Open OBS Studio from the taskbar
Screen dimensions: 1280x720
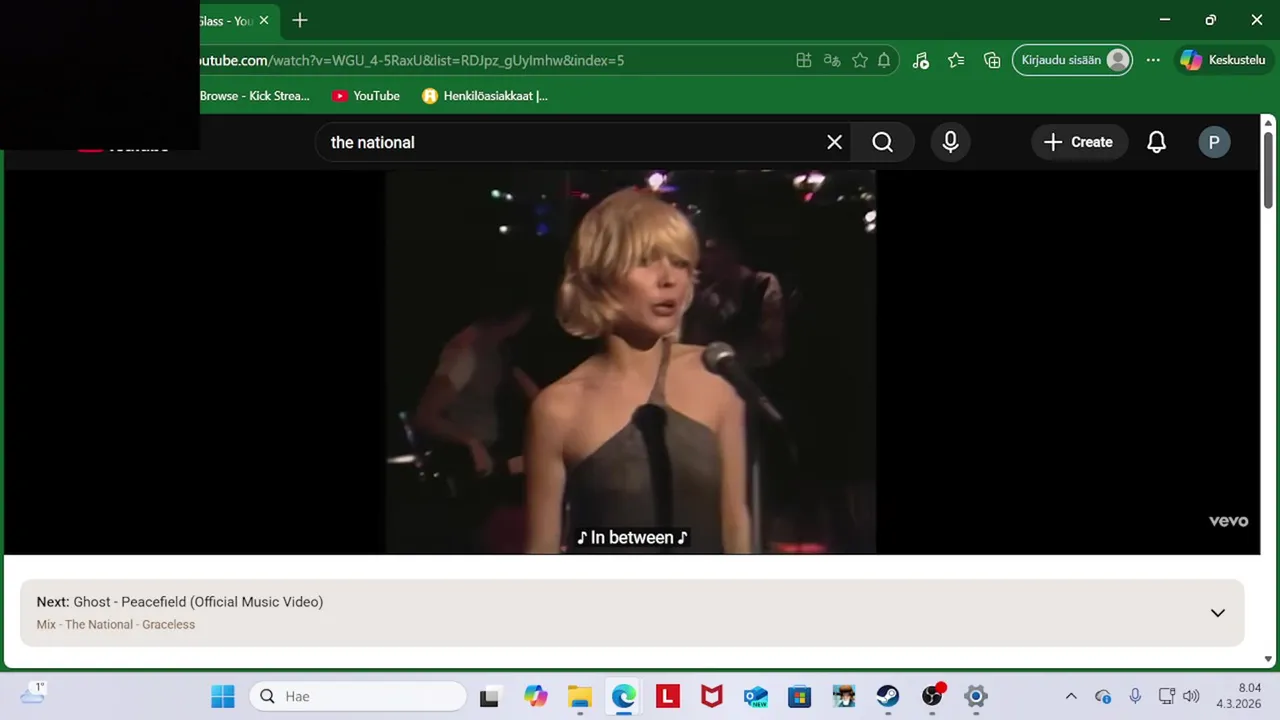(x=932, y=696)
